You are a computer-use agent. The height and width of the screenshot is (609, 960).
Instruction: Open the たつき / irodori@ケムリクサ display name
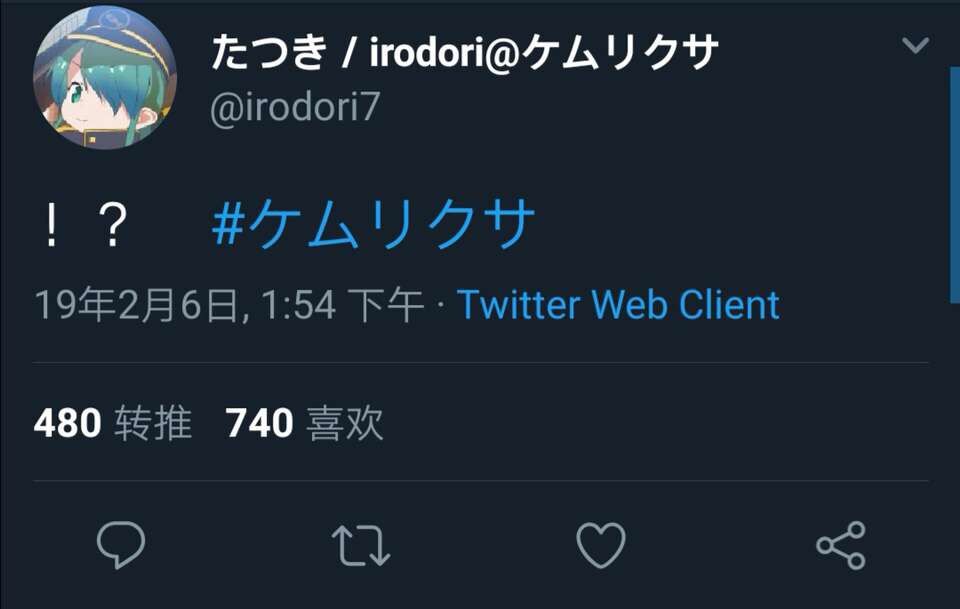pos(465,52)
